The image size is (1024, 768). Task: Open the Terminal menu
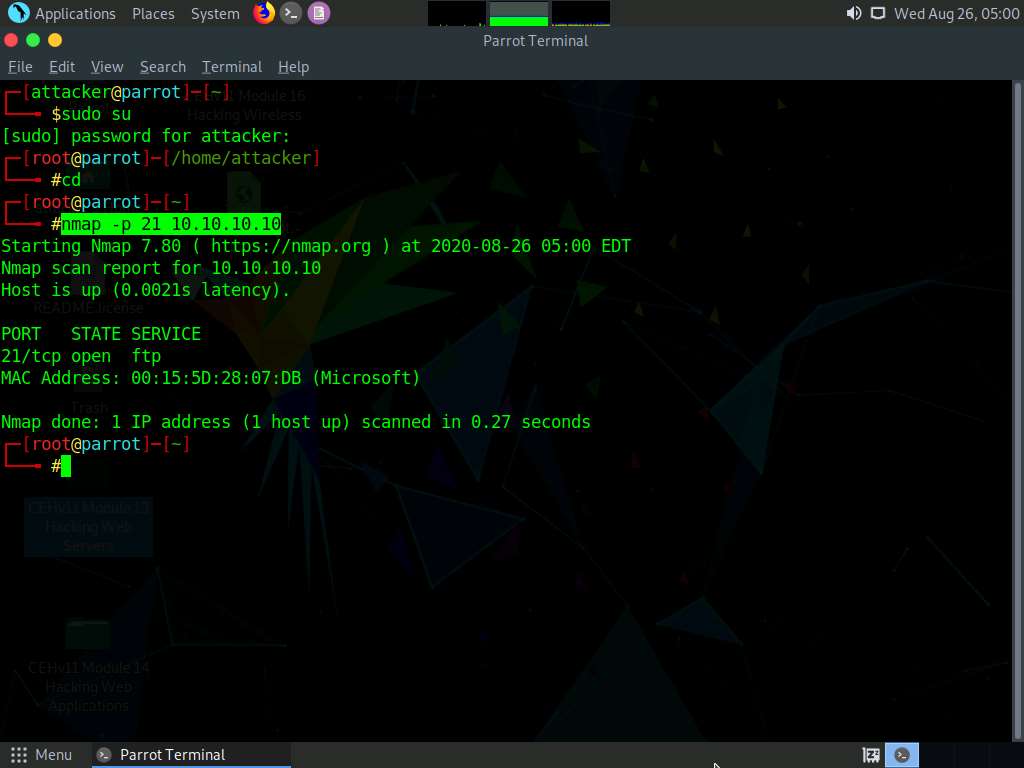tap(232, 67)
